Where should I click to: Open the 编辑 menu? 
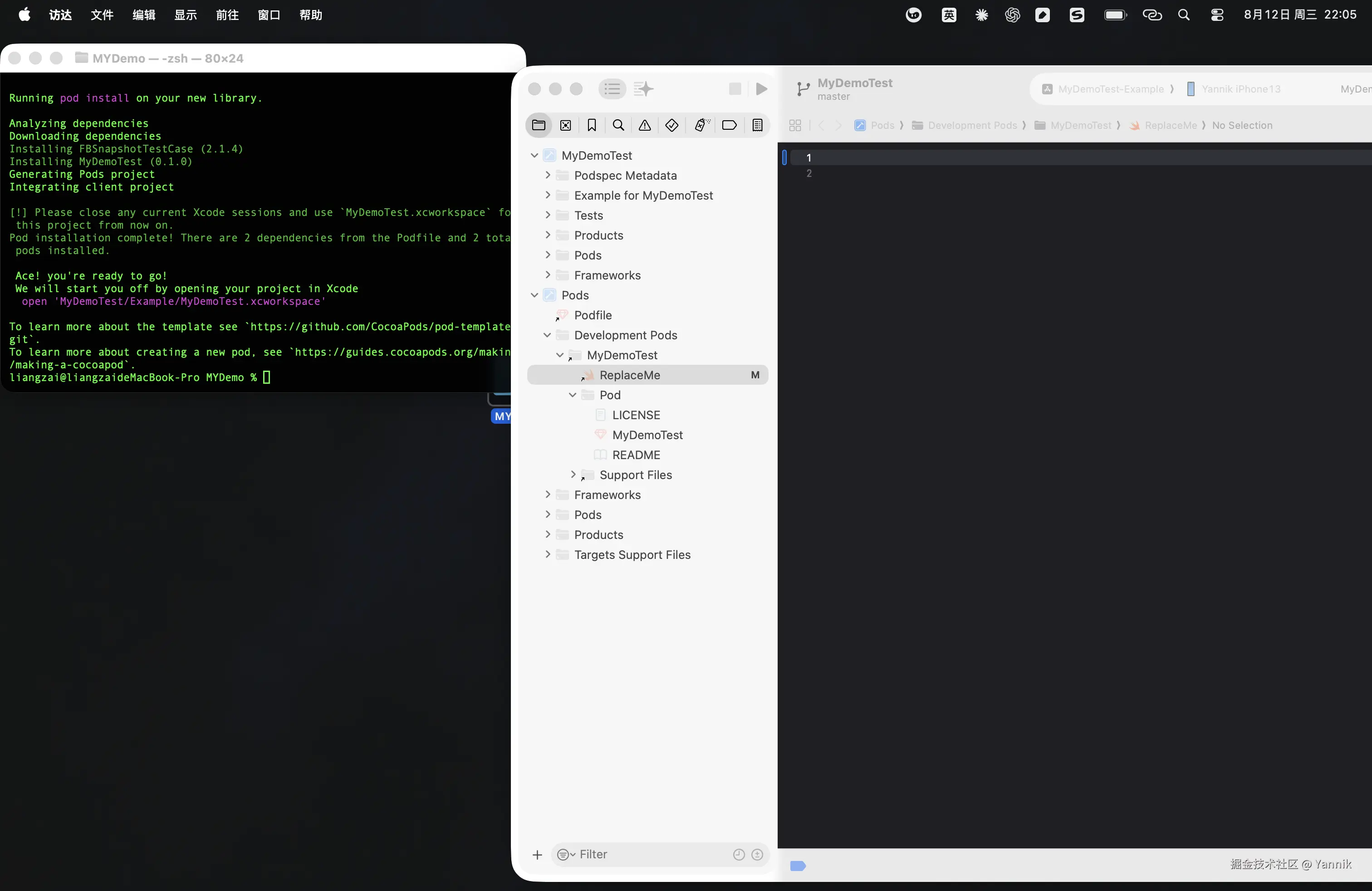tap(144, 15)
